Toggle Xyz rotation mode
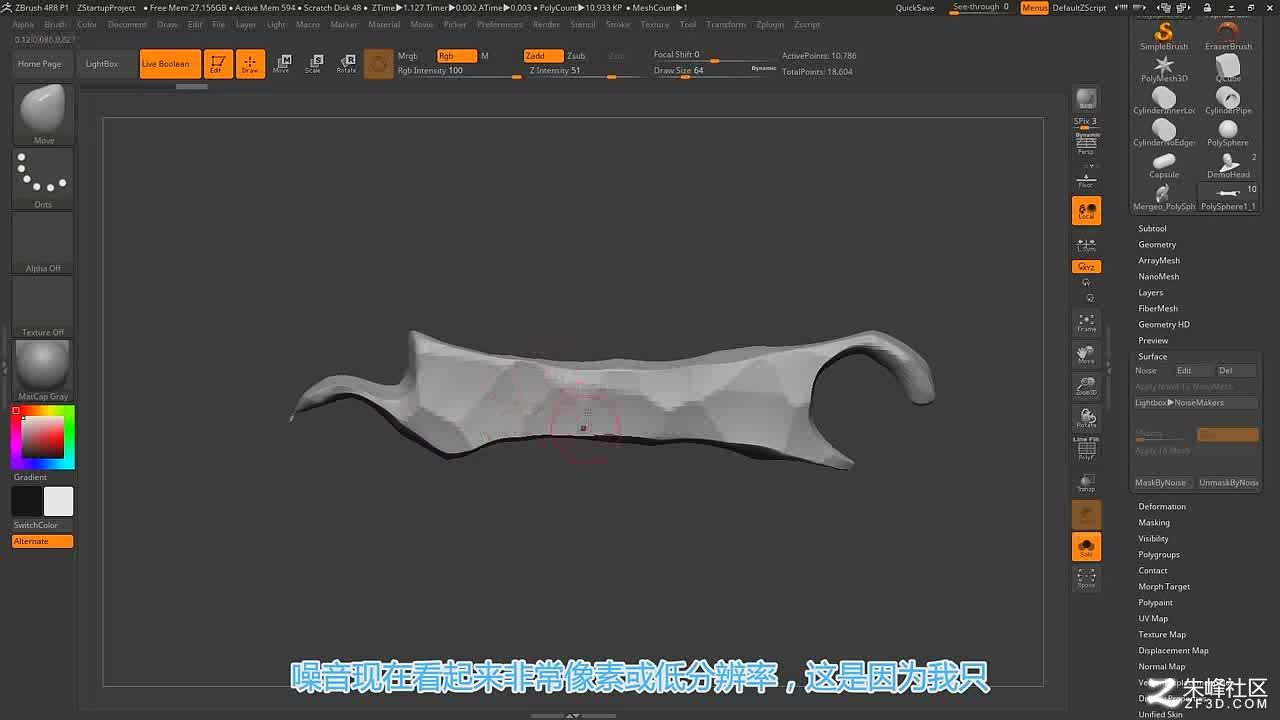Viewport: 1280px width, 720px height. point(1086,267)
